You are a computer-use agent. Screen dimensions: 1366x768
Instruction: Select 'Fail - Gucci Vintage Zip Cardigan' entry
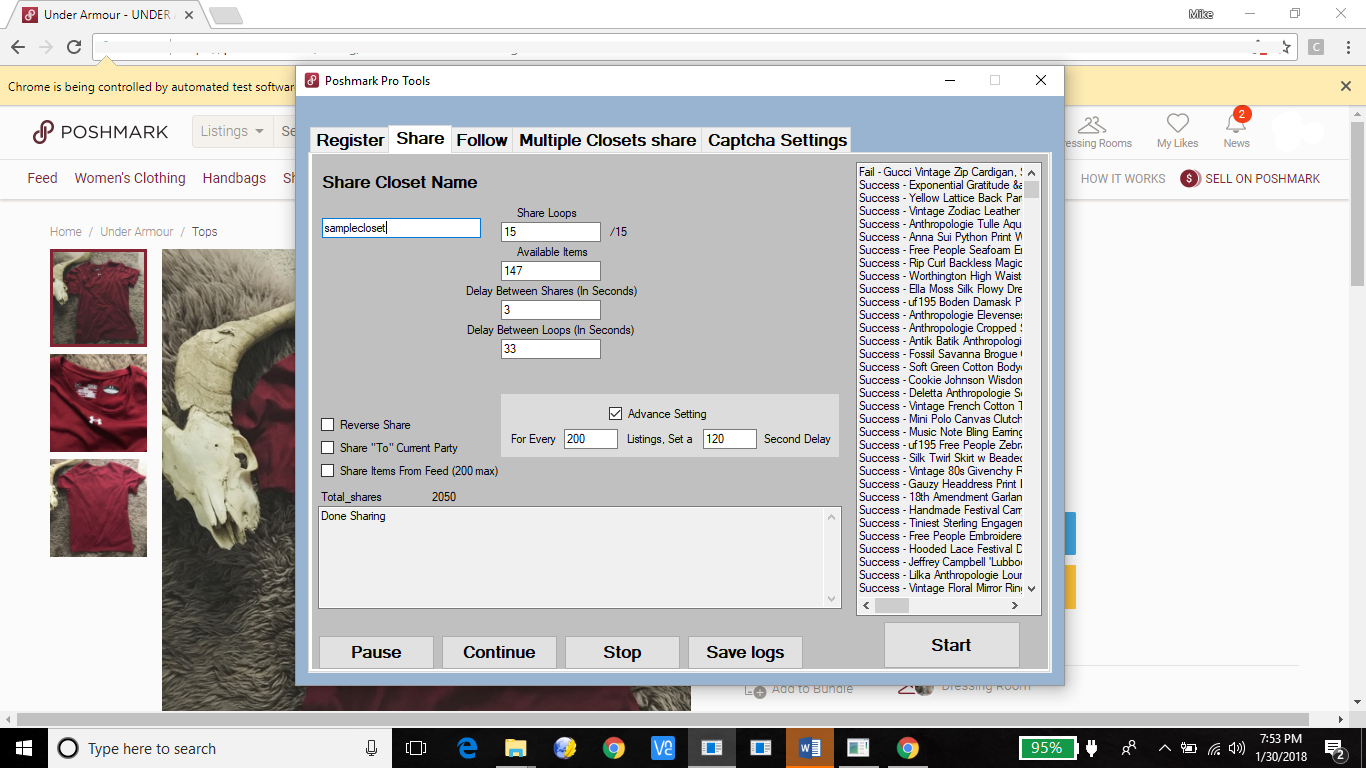tap(940, 172)
